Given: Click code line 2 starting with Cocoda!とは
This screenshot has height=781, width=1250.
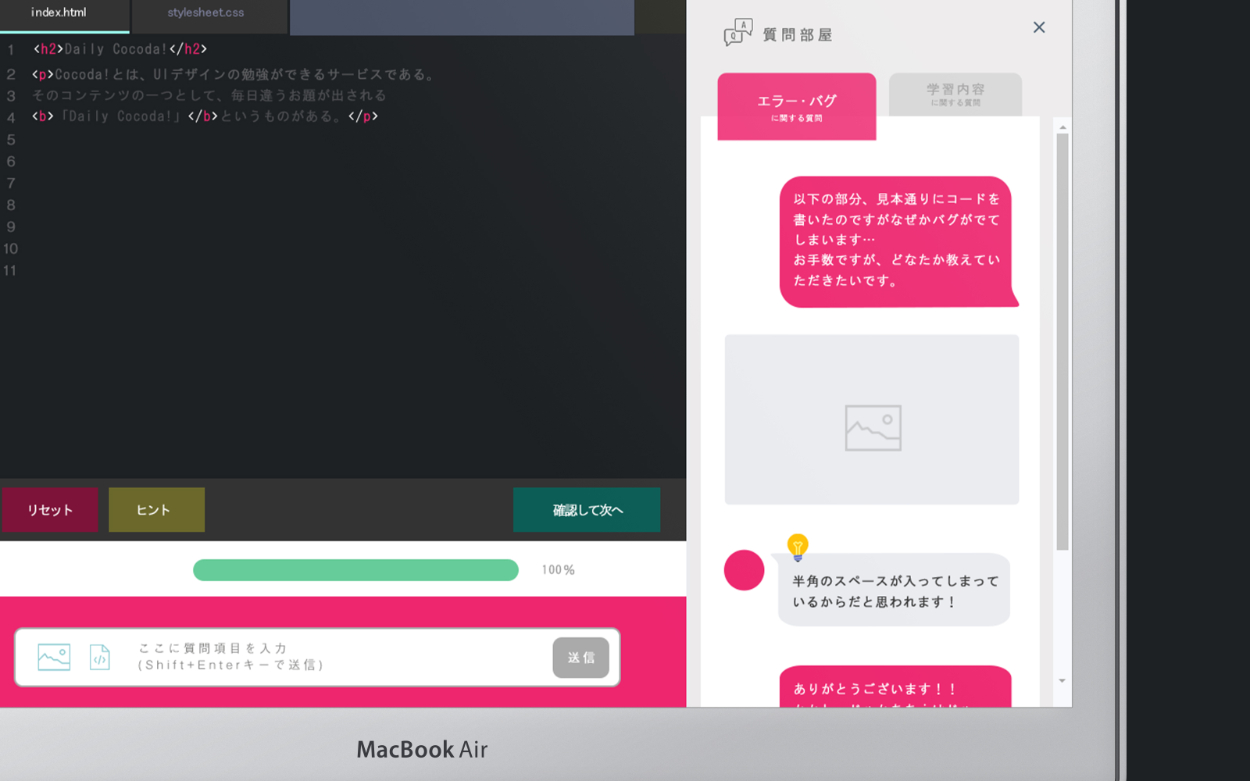Looking at the screenshot, I should 235,74.
